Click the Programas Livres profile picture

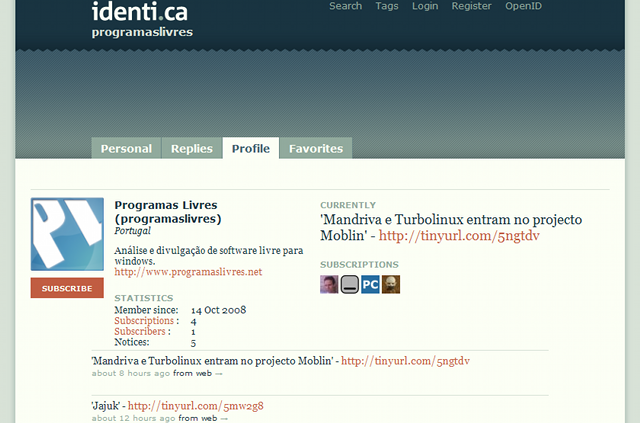[67, 234]
